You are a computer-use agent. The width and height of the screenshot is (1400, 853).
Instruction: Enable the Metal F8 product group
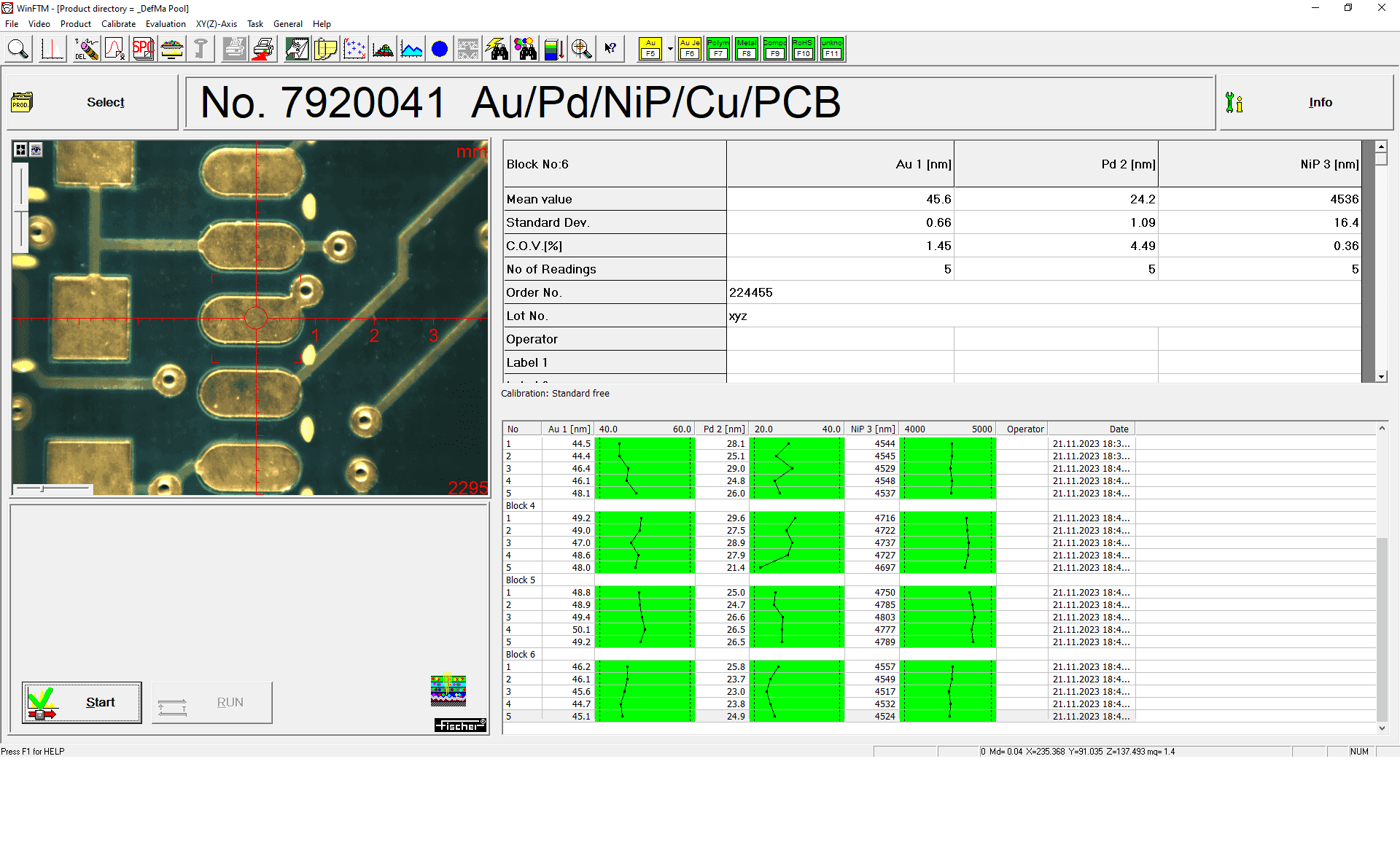click(x=746, y=49)
